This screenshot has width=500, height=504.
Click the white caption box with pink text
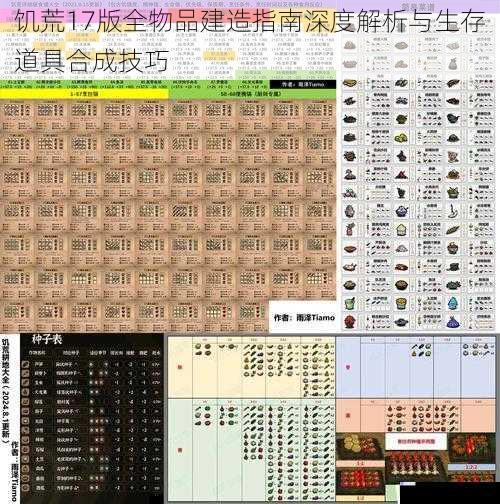tap(416, 442)
